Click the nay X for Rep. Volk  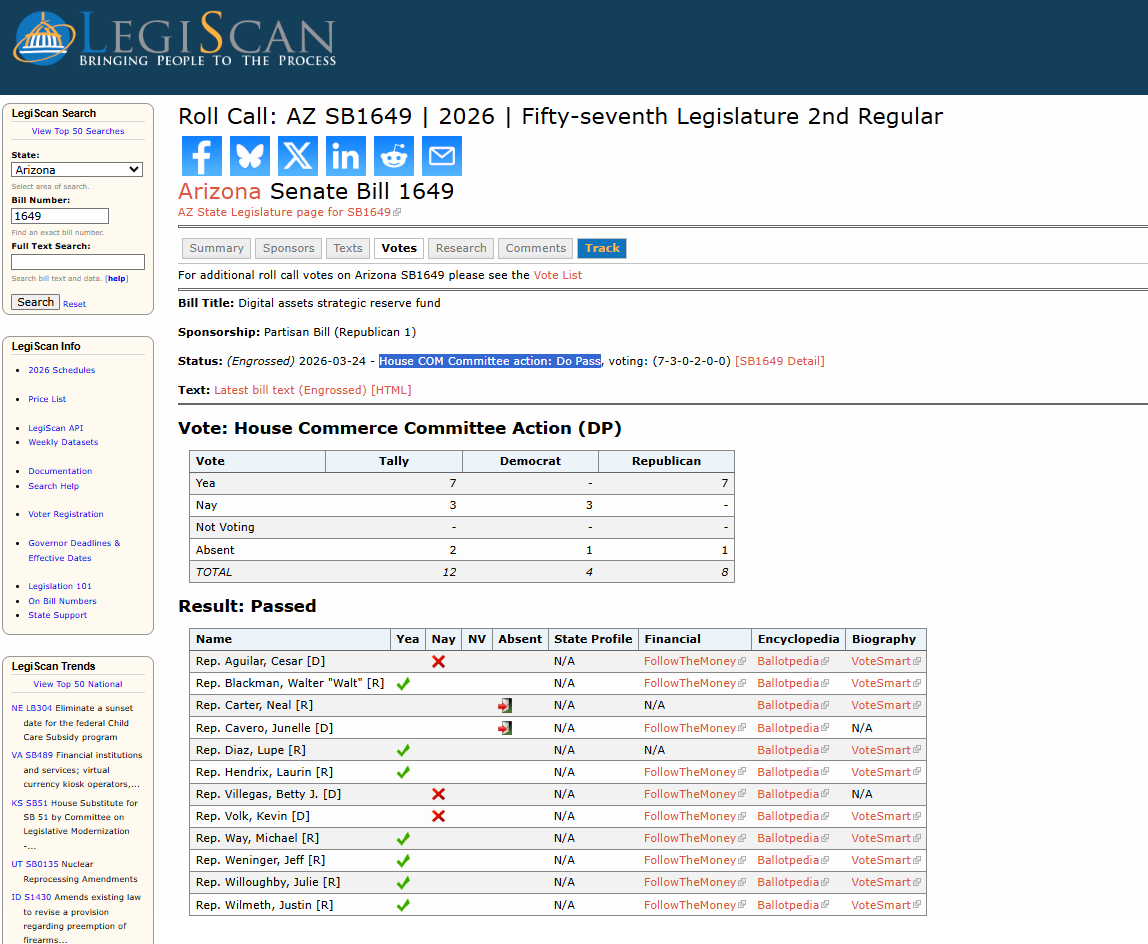(439, 816)
